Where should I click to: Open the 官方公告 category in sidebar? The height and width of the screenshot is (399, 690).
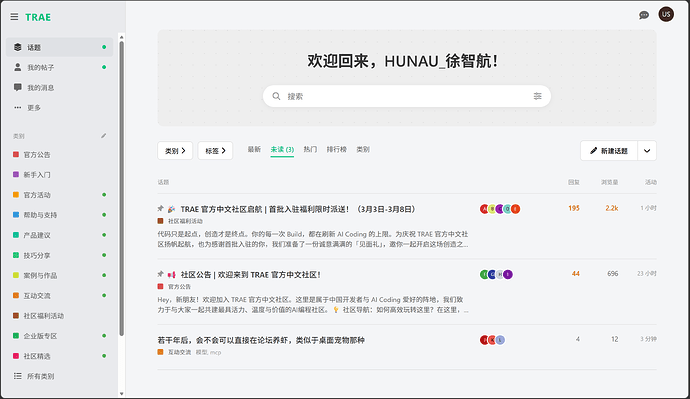[x=59, y=154]
